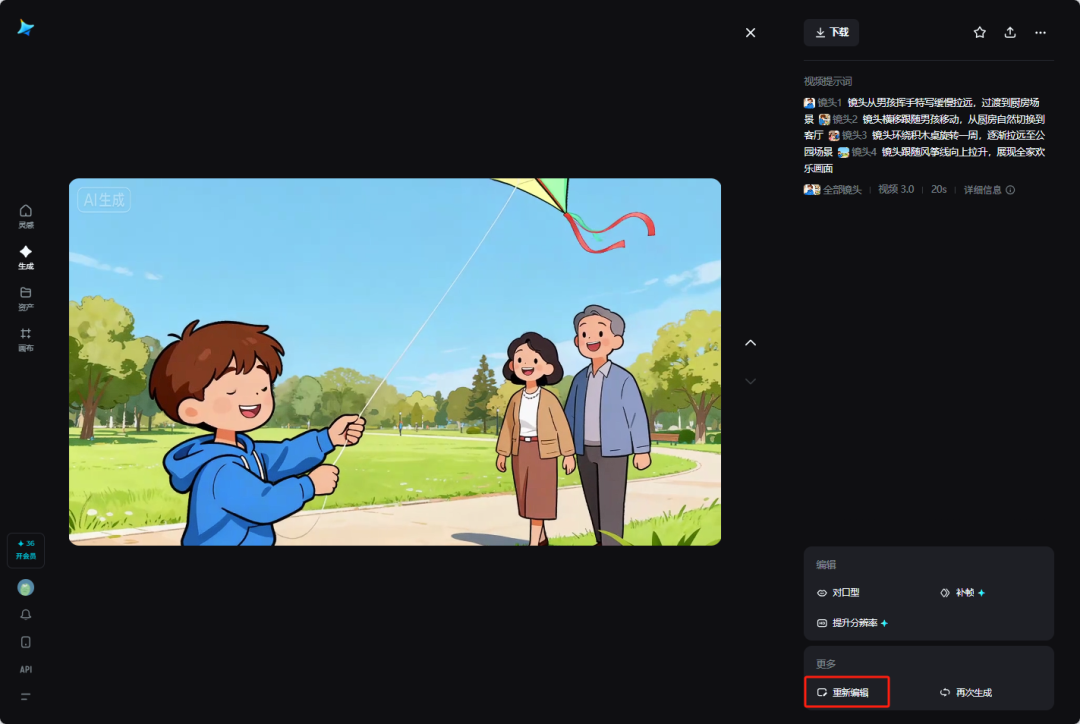1080x724 pixels.
Task: Open the 画布 canvas sidebar icon
Action: tap(26, 339)
